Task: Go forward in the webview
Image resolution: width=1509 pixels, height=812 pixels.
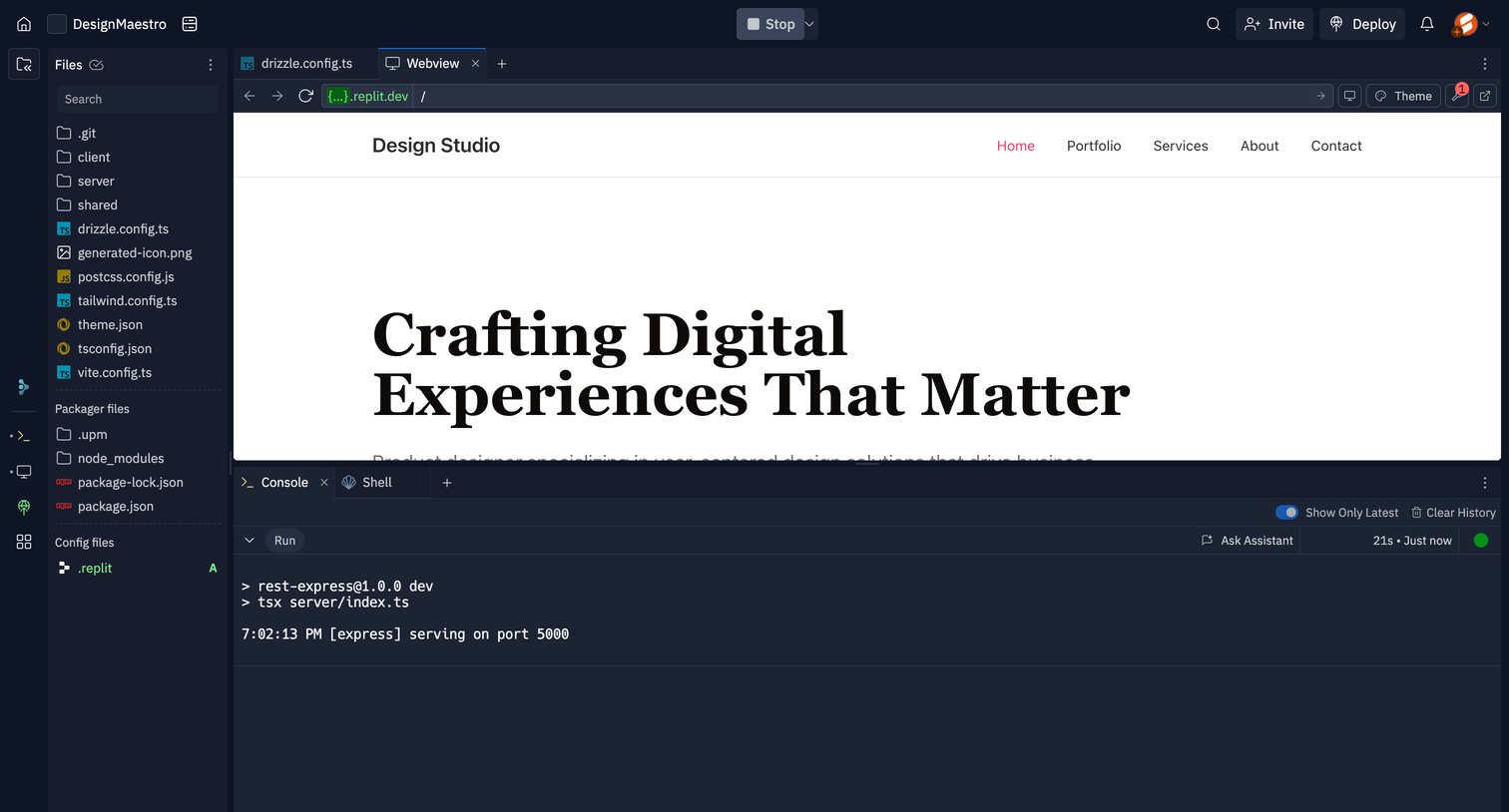Action: pos(277,96)
